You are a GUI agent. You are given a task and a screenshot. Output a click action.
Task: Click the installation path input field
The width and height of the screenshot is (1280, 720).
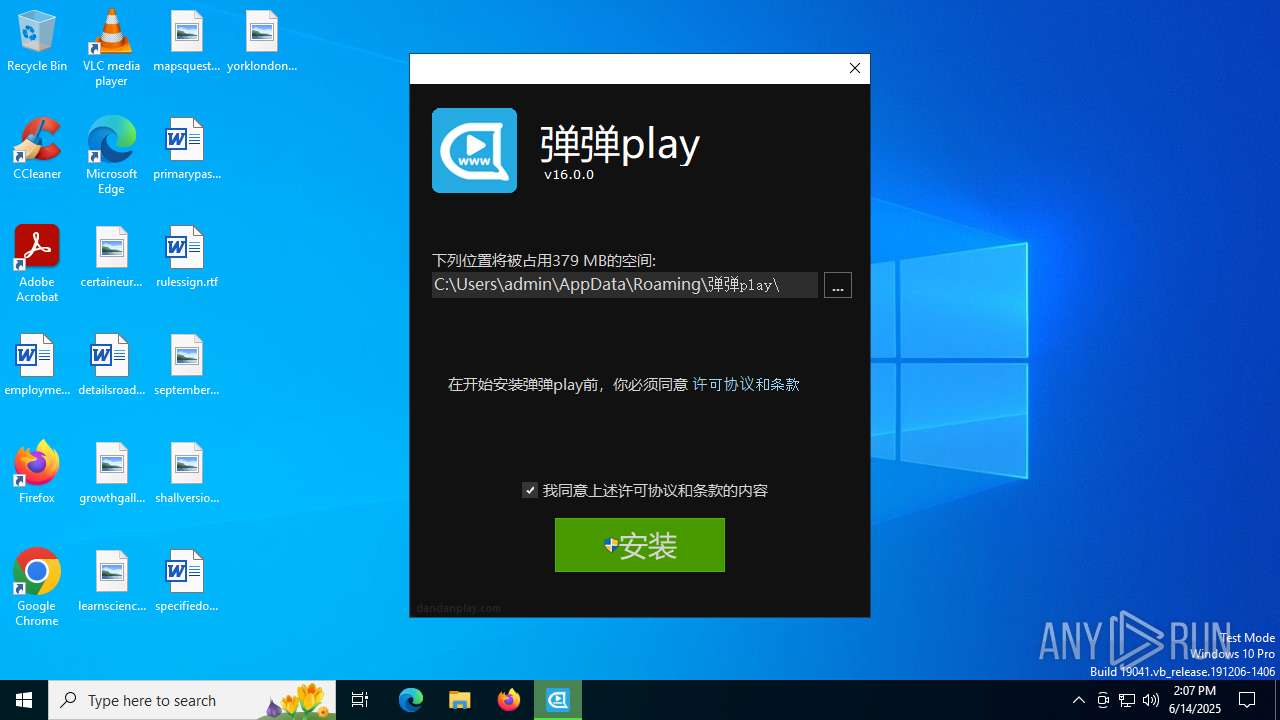pos(625,285)
